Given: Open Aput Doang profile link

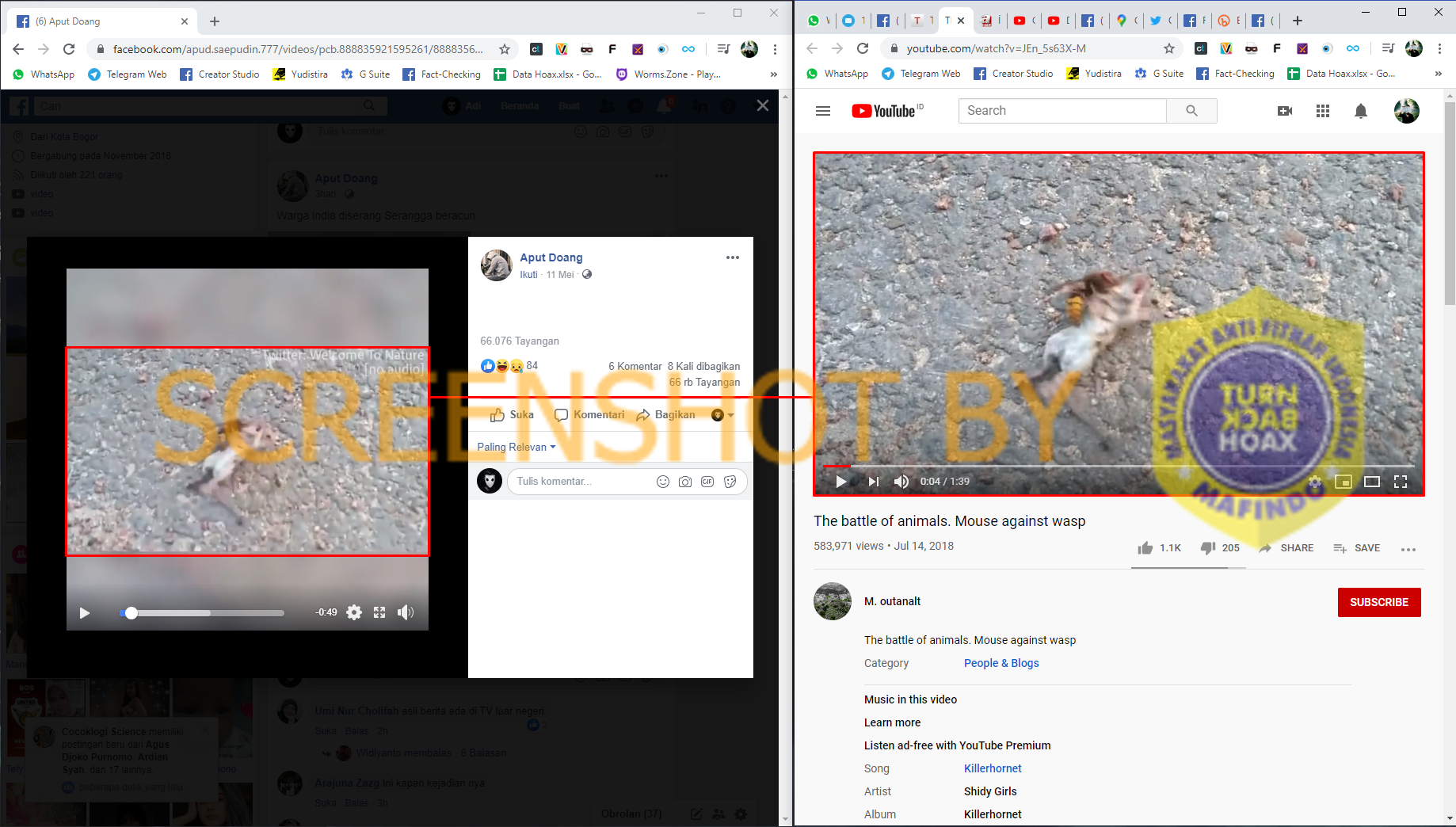Looking at the screenshot, I should coord(551,257).
